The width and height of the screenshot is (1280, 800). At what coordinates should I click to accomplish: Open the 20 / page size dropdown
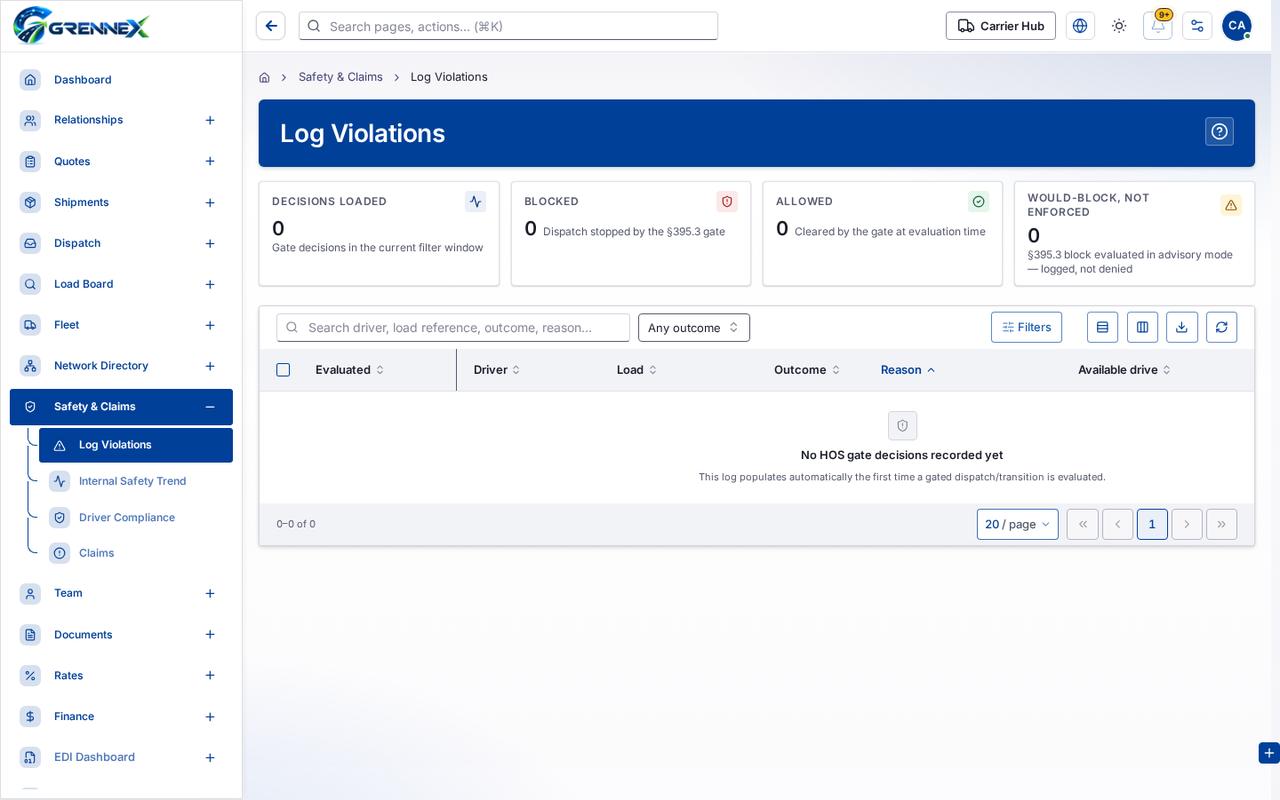1017,524
